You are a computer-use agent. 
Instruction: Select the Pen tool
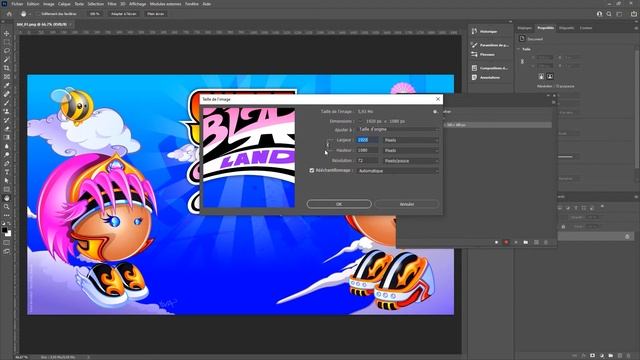pyautogui.click(x=7, y=163)
